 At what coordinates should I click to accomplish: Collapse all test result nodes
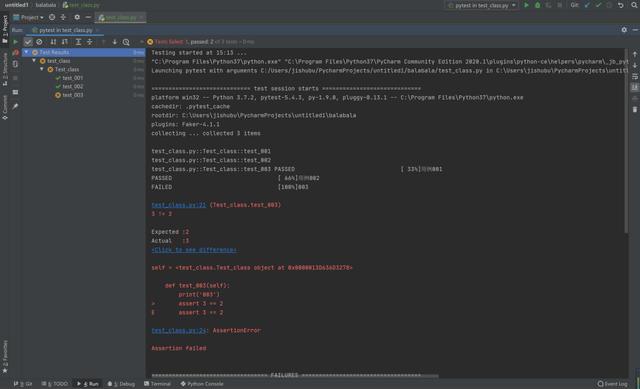[x=89, y=42]
